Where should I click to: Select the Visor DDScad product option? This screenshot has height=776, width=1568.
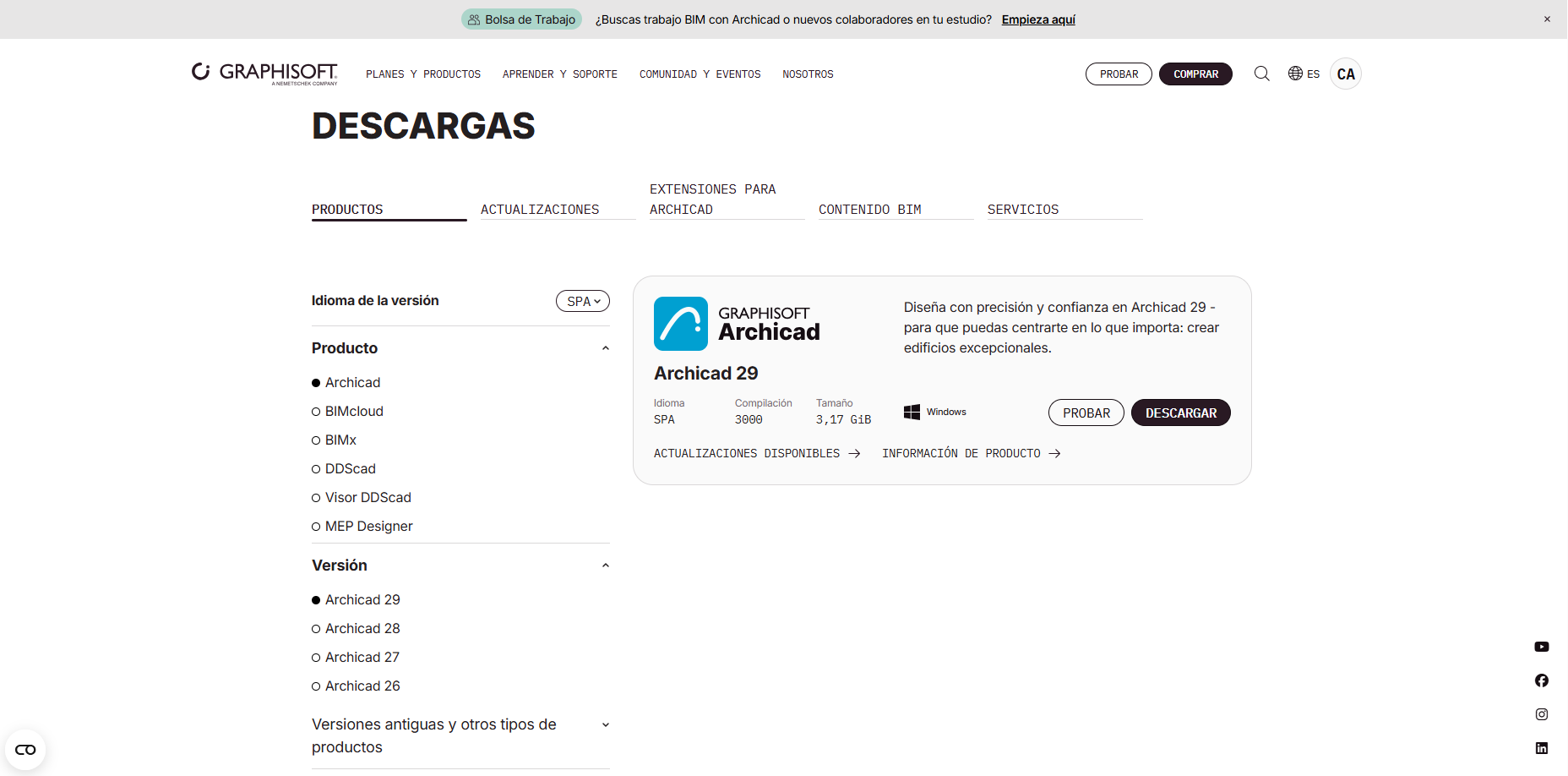coord(362,498)
